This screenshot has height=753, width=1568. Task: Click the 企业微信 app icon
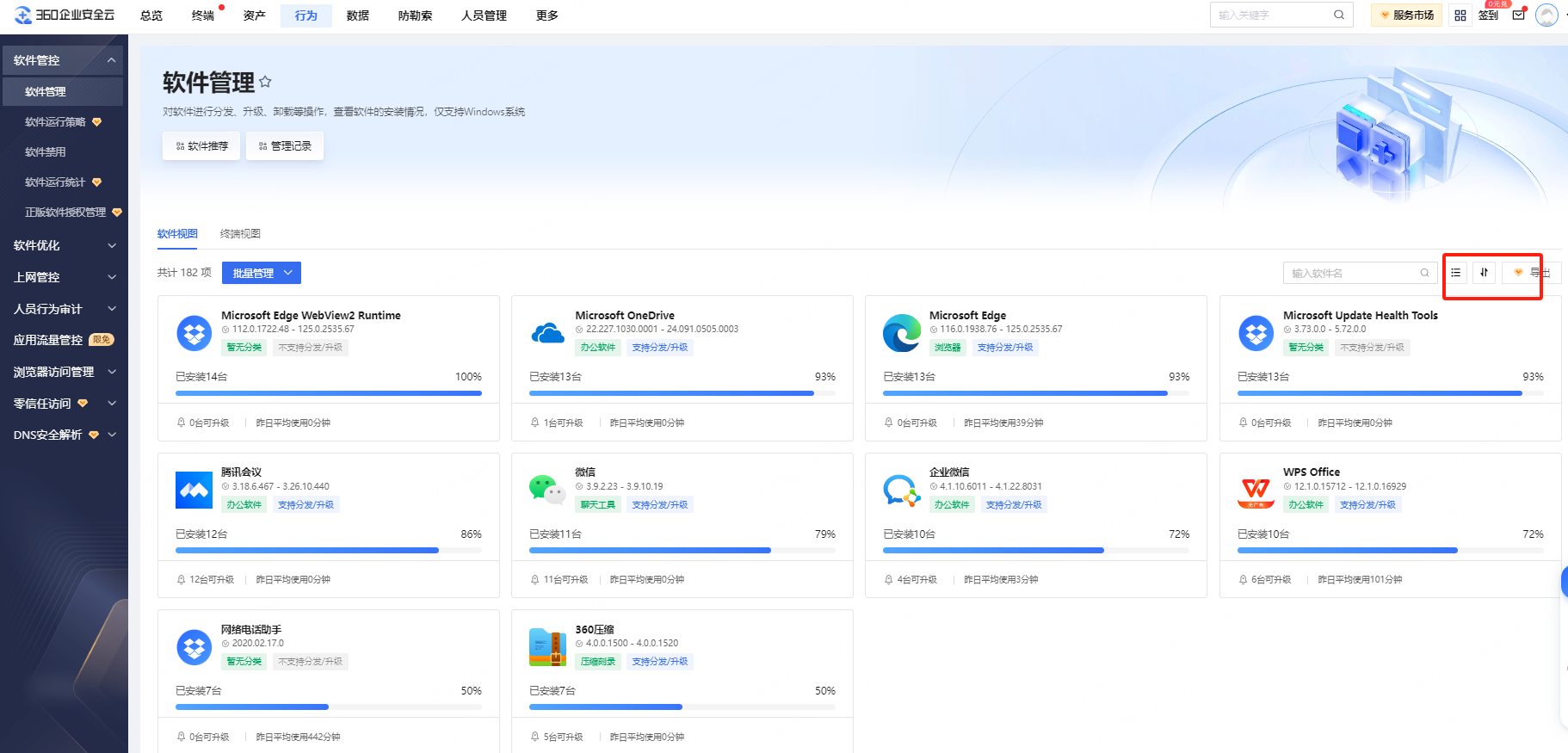[901, 491]
